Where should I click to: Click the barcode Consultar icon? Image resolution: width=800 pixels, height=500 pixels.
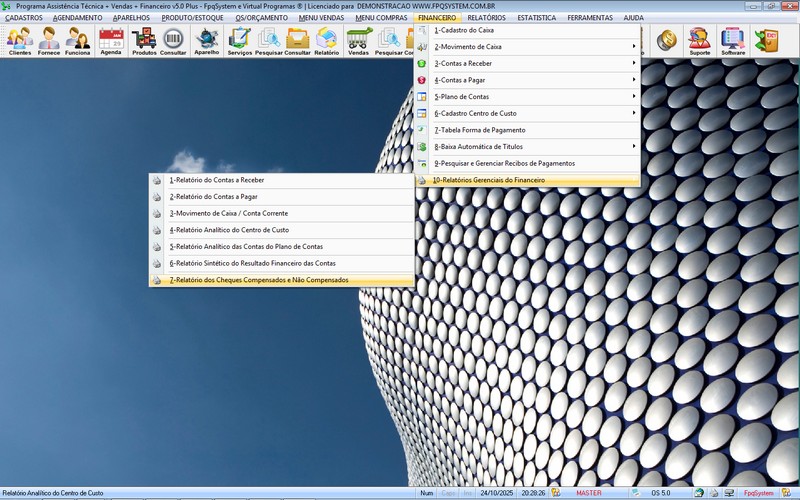tap(173, 41)
